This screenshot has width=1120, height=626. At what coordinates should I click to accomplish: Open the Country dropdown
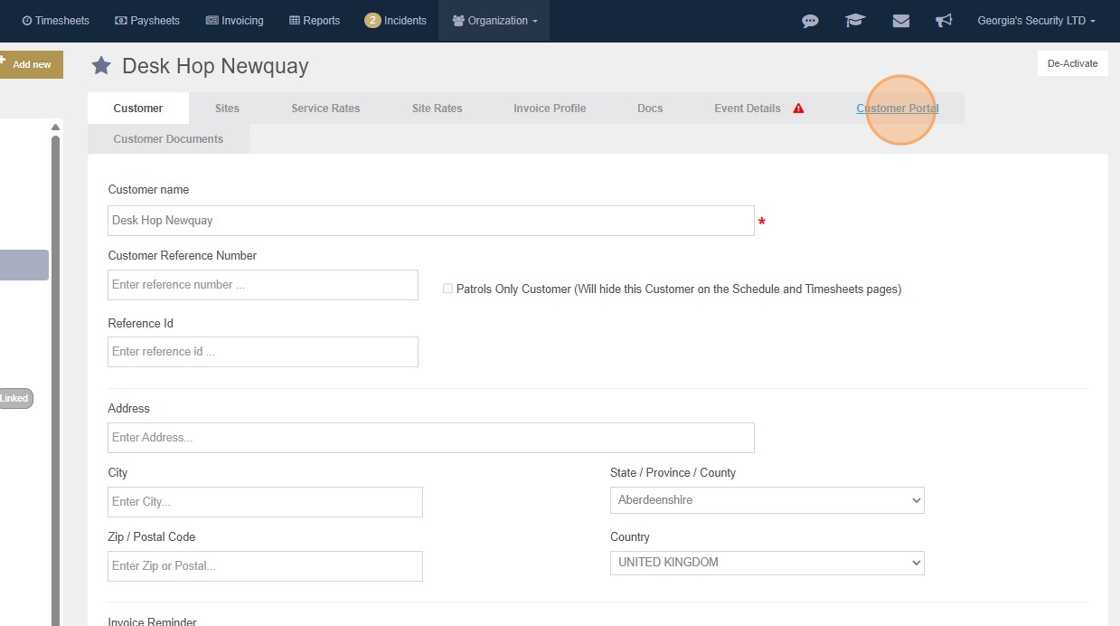[767, 562]
